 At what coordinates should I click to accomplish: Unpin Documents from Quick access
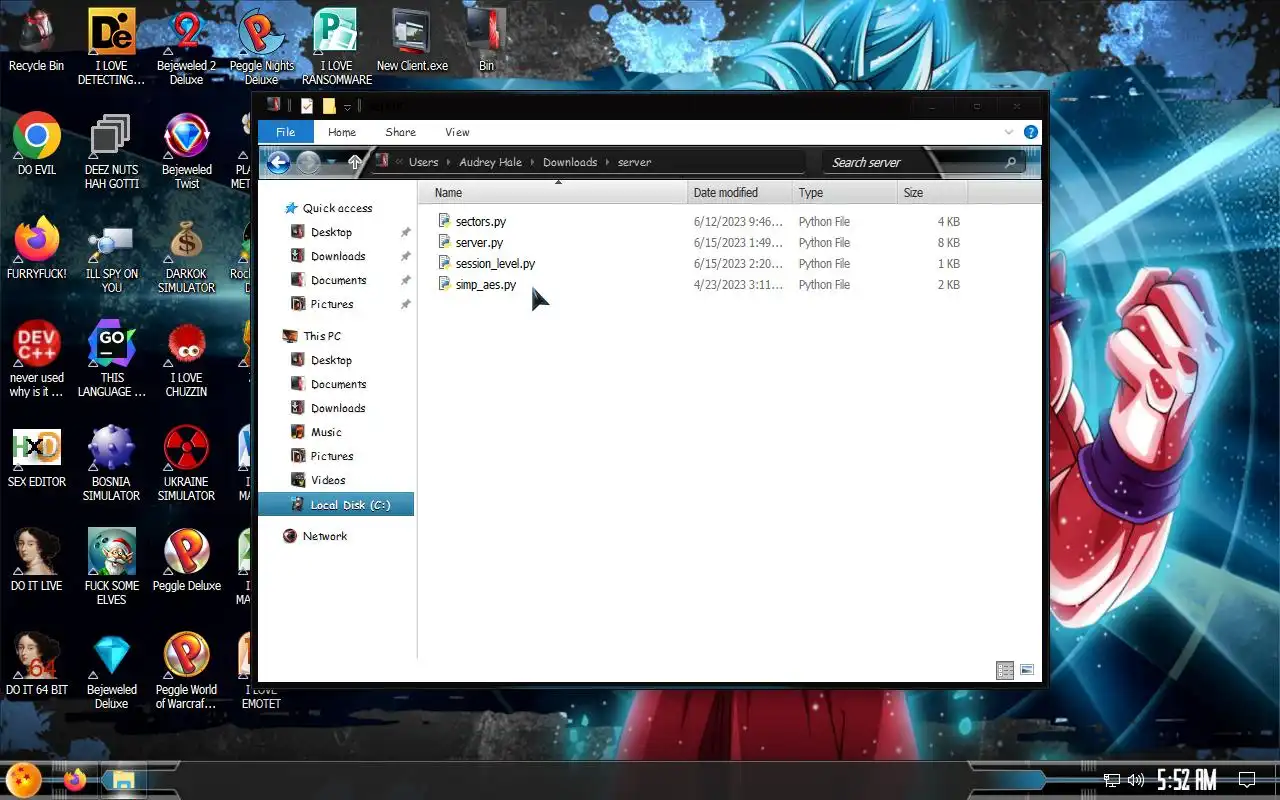point(405,280)
